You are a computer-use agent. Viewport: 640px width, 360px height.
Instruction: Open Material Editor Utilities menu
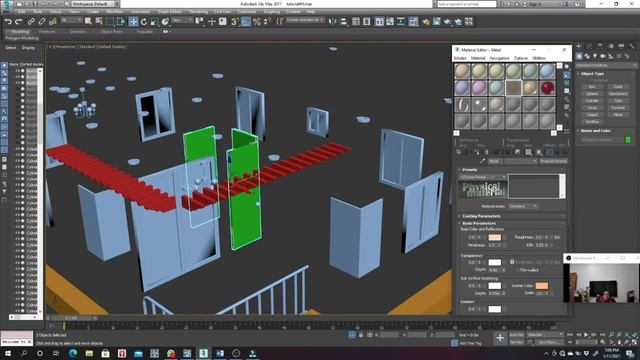539,58
